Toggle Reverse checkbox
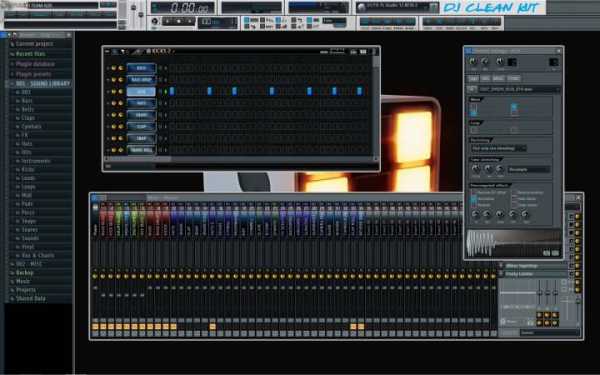 474,205
